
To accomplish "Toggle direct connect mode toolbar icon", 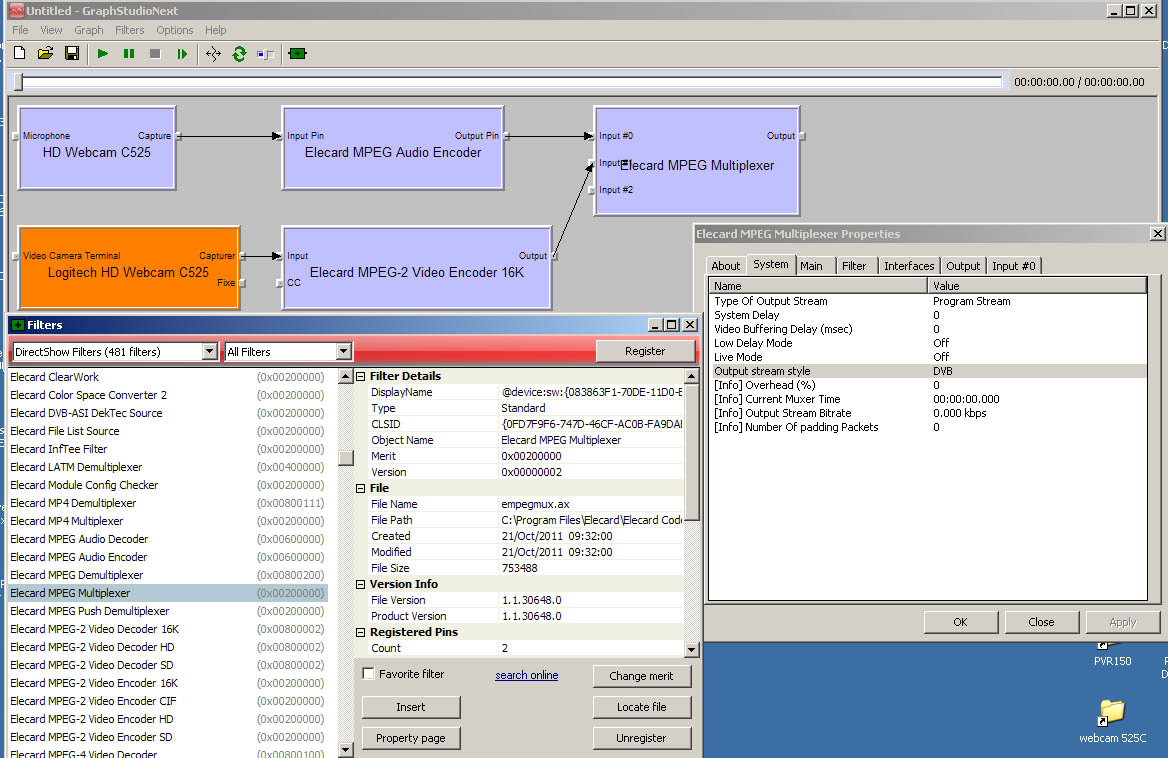I will pyautogui.click(x=213, y=54).
